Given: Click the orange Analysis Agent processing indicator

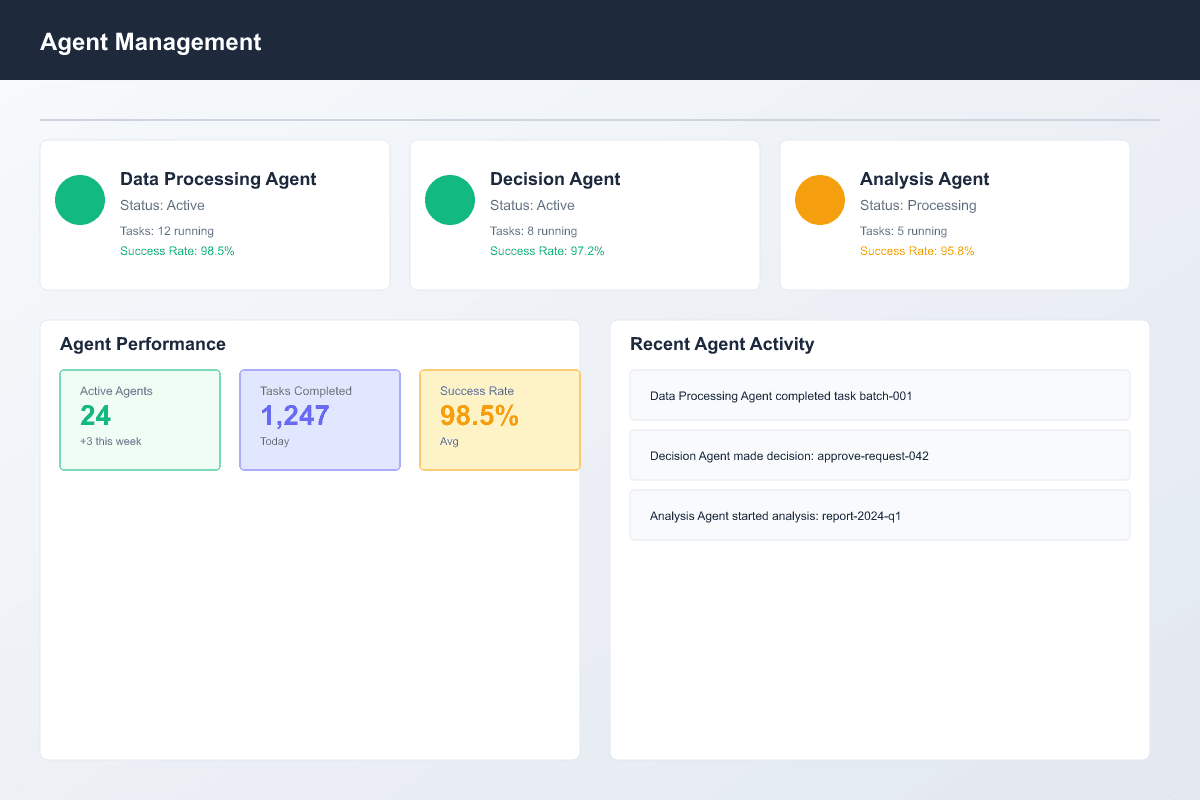Looking at the screenshot, I should [x=820, y=200].
